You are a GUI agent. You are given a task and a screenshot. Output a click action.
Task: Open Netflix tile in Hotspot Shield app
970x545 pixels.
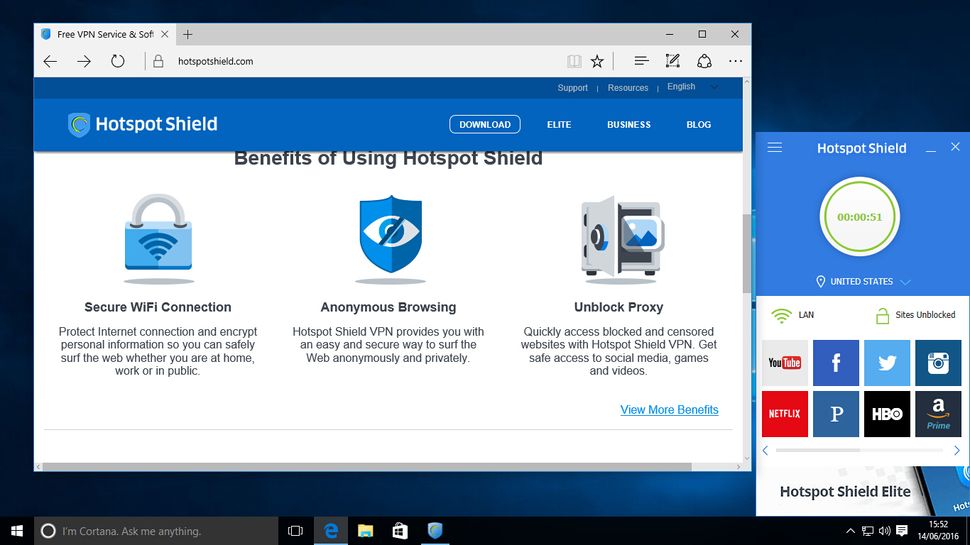pyautogui.click(x=784, y=414)
